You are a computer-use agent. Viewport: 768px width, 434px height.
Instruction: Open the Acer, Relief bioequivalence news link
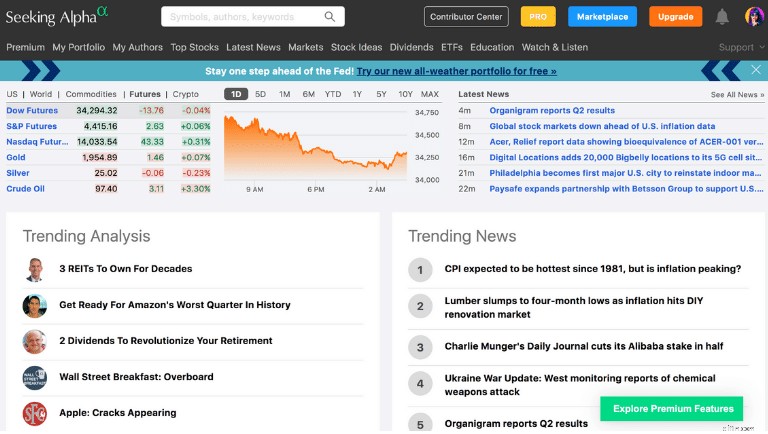tap(626, 142)
